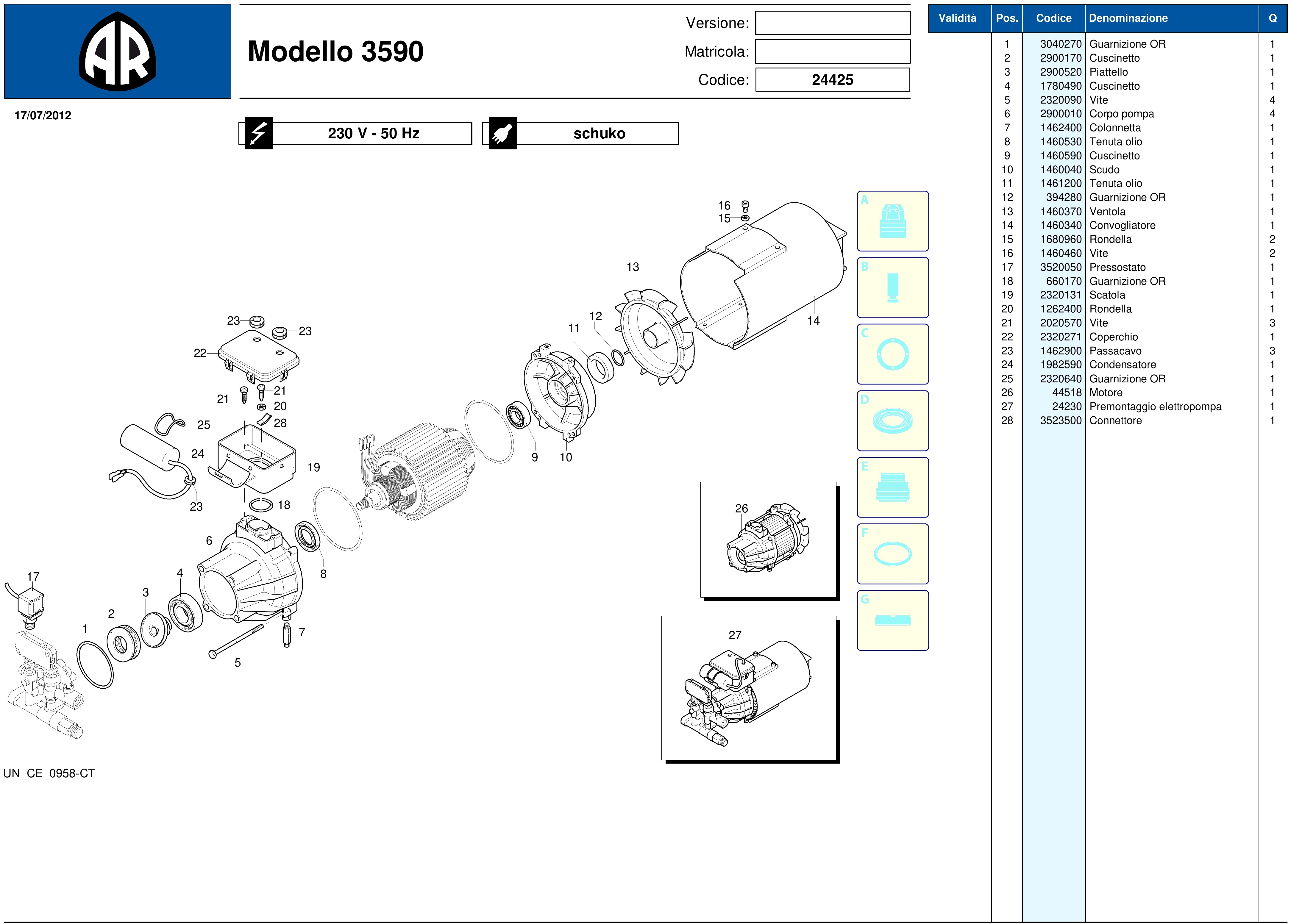Click the Matricola input box
This screenshot has height=924, width=1291.
coord(832,52)
